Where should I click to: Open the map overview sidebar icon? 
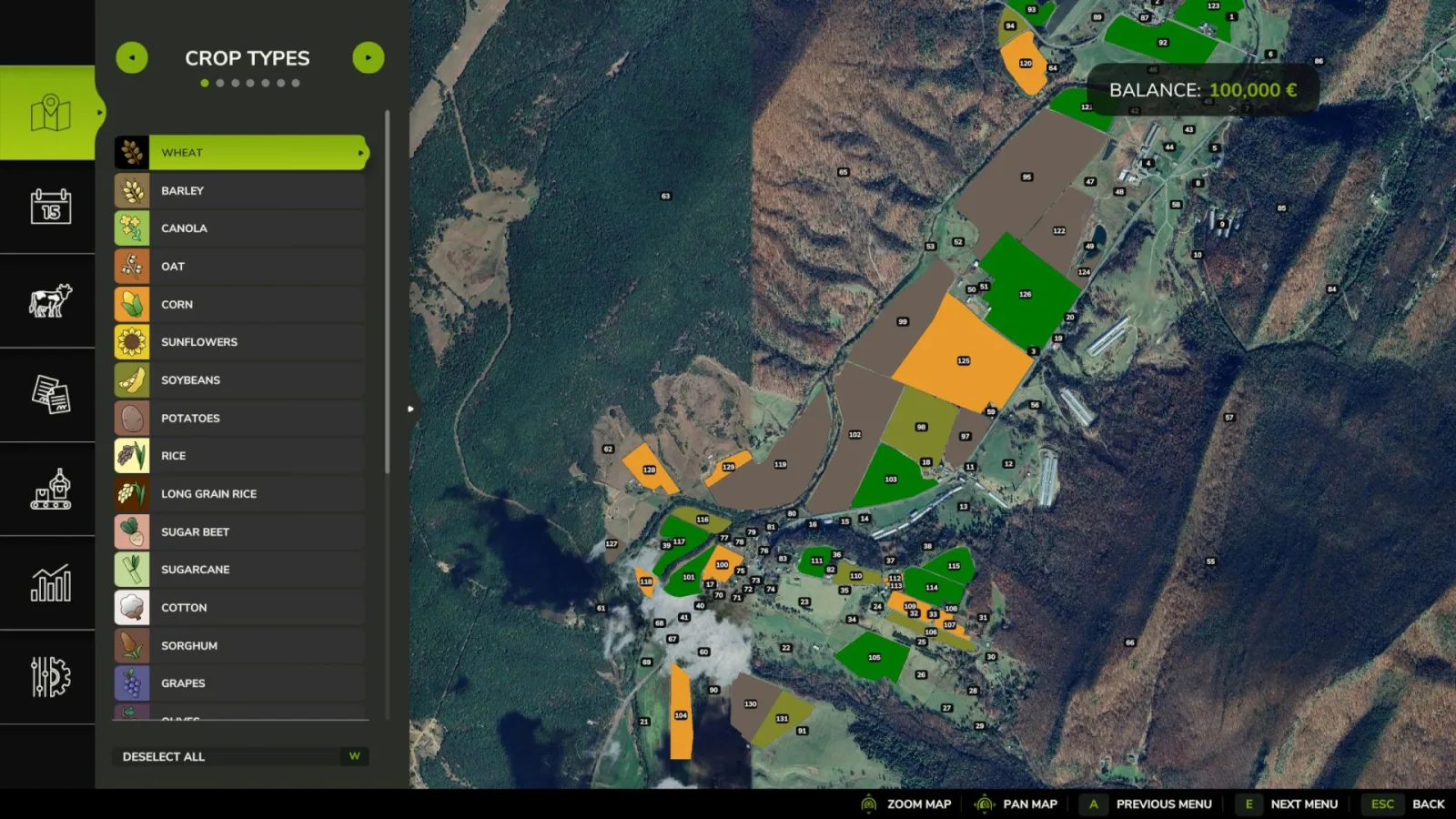[x=50, y=113]
